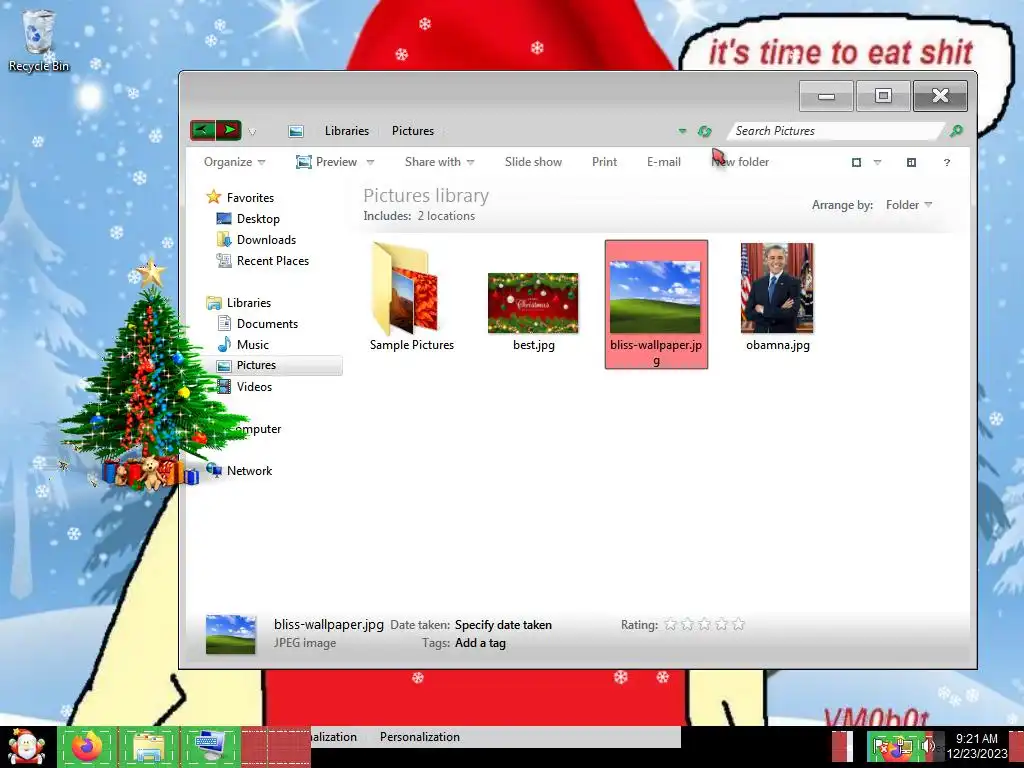The width and height of the screenshot is (1024, 768).
Task: Launch Firefox from the taskbar
Action: pos(87,746)
